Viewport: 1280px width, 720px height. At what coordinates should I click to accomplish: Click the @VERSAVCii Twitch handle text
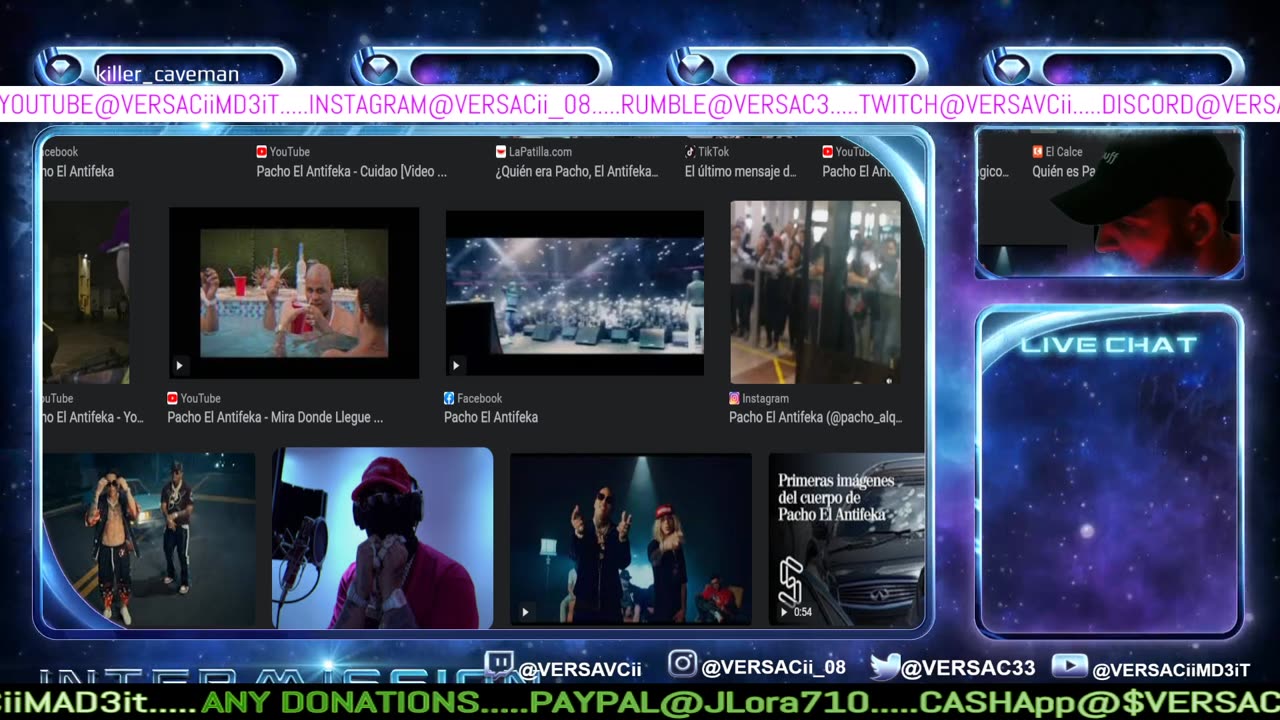580,669
